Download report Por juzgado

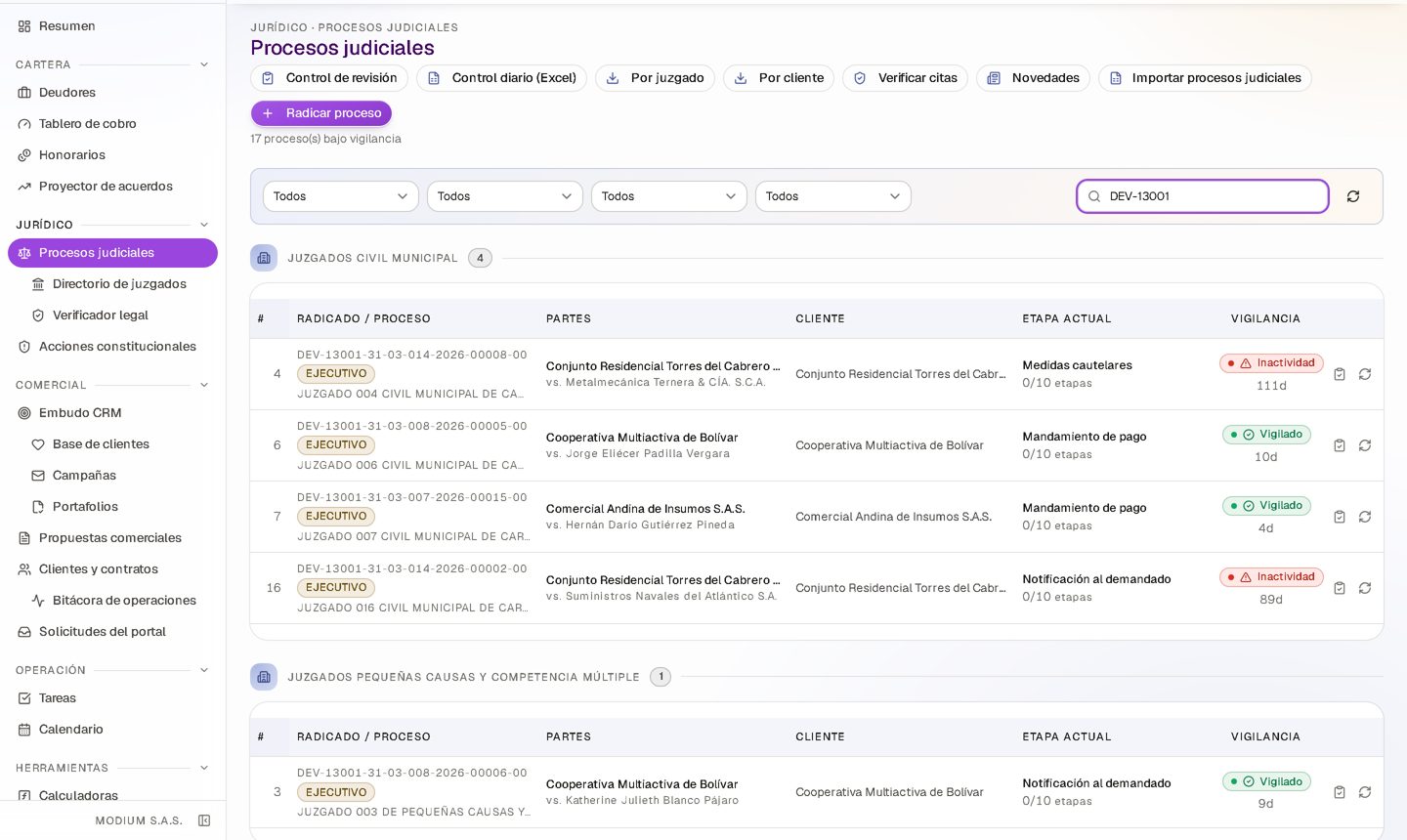pos(655,78)
